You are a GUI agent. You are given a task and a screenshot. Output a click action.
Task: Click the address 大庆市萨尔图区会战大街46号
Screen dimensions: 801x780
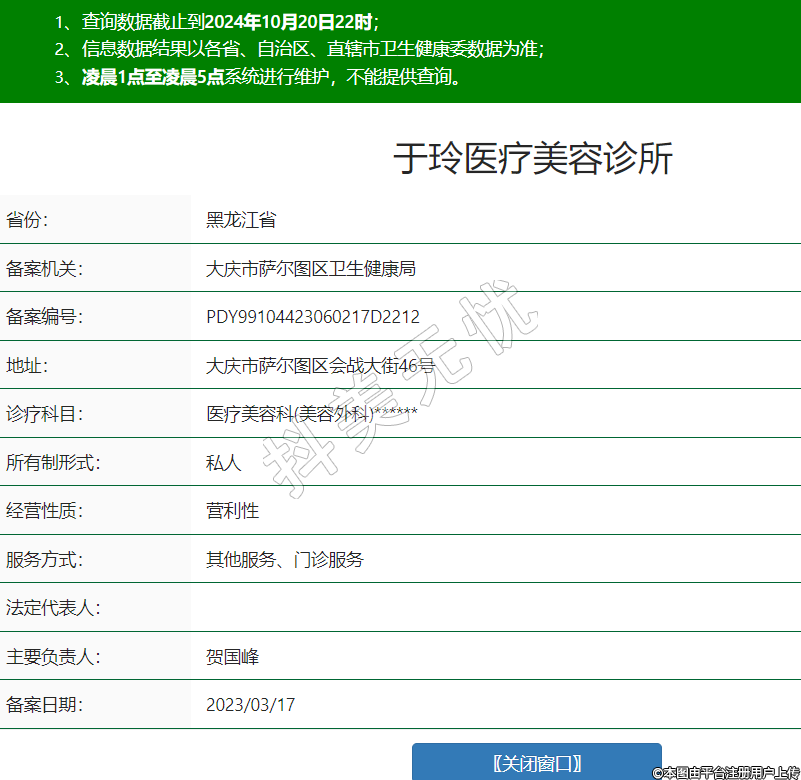320,365
